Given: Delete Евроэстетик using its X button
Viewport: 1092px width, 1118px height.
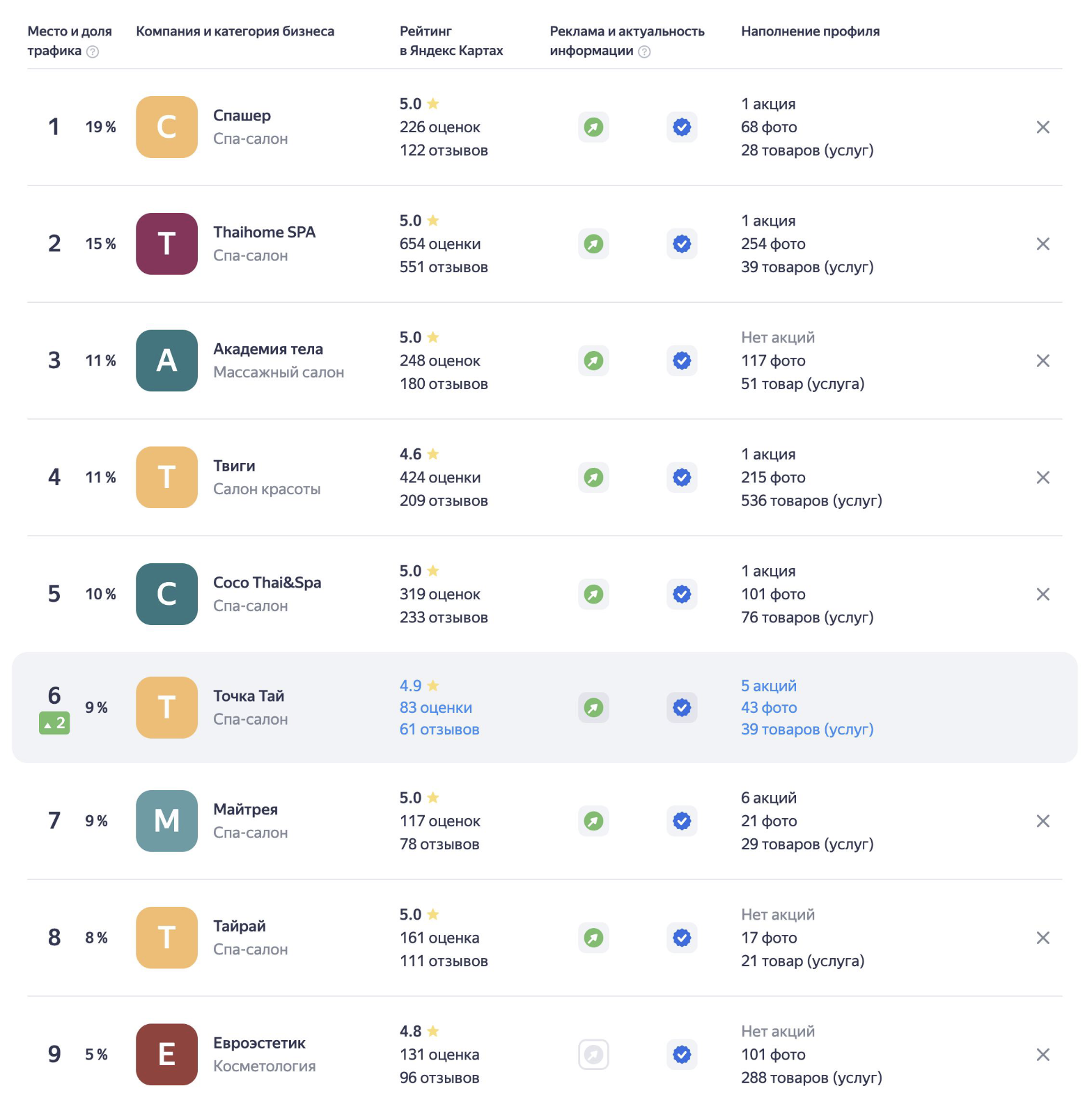Looking at the screenshot, I should 1043,1055.
